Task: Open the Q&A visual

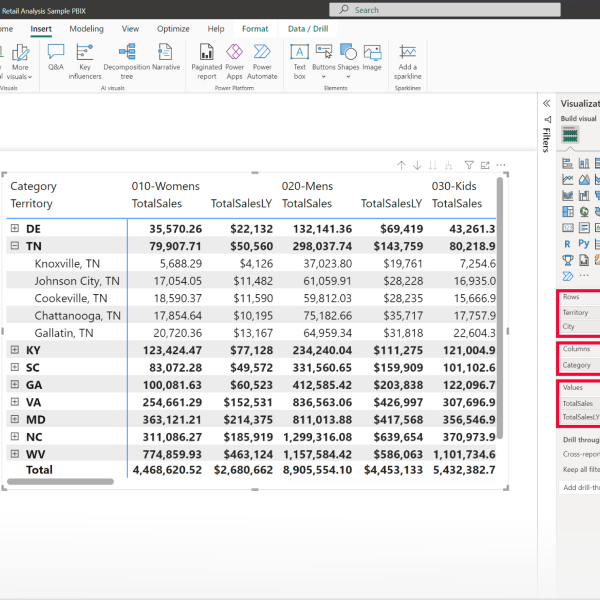Action: pyautogui.click(x=56, y=57)
